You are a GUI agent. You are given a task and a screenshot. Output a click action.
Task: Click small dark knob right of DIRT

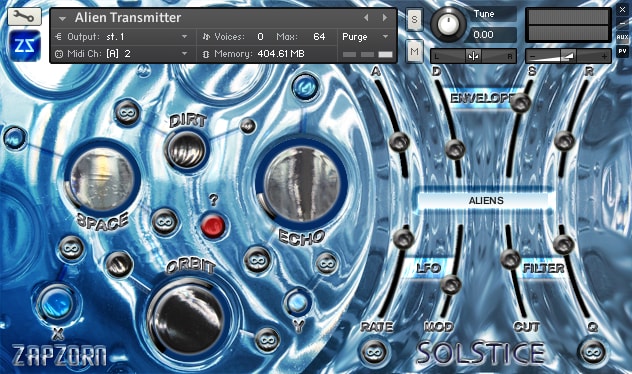(x=248, y=126)
